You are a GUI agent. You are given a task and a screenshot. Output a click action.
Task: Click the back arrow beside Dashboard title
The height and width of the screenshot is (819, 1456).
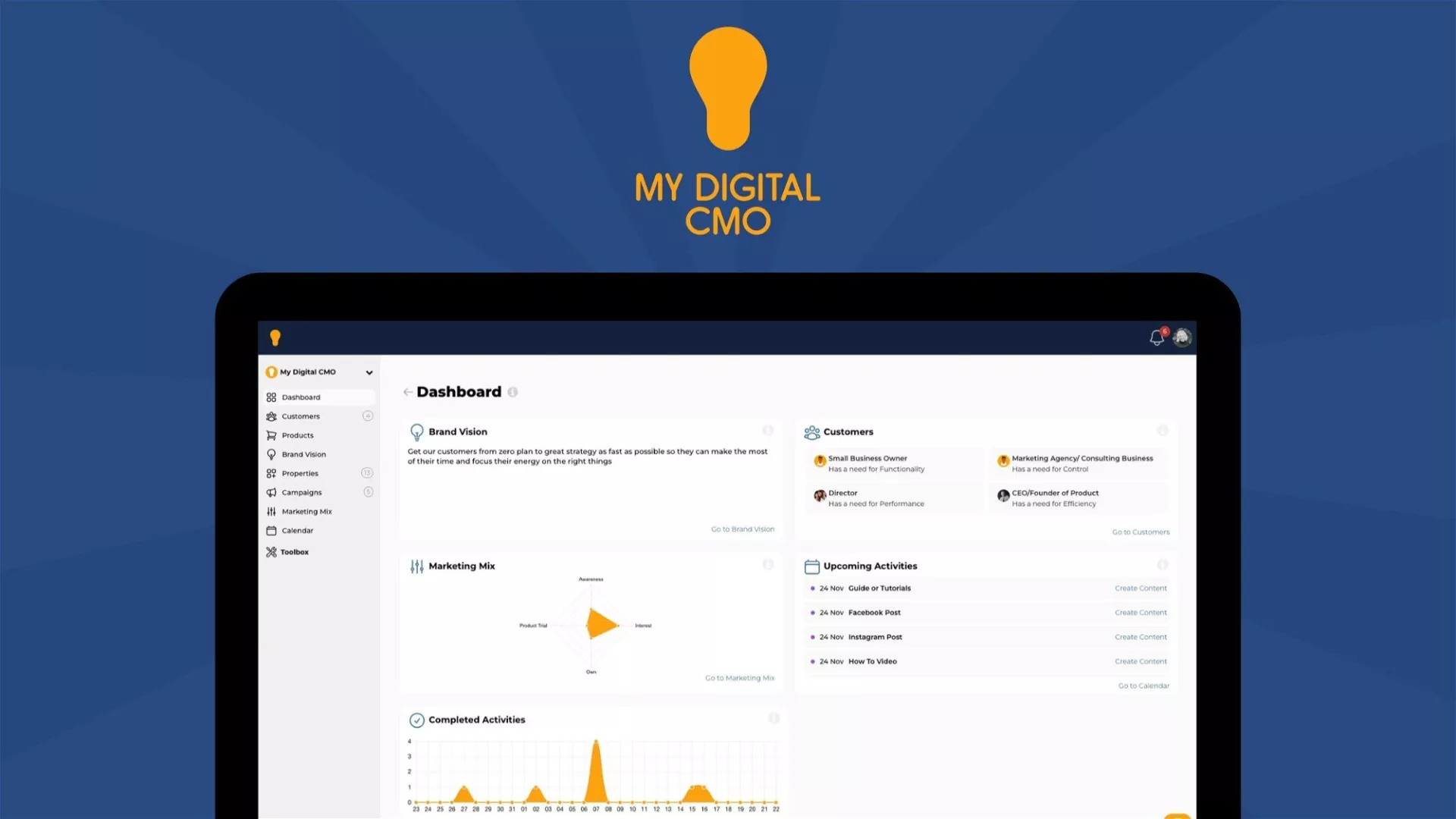408,392
